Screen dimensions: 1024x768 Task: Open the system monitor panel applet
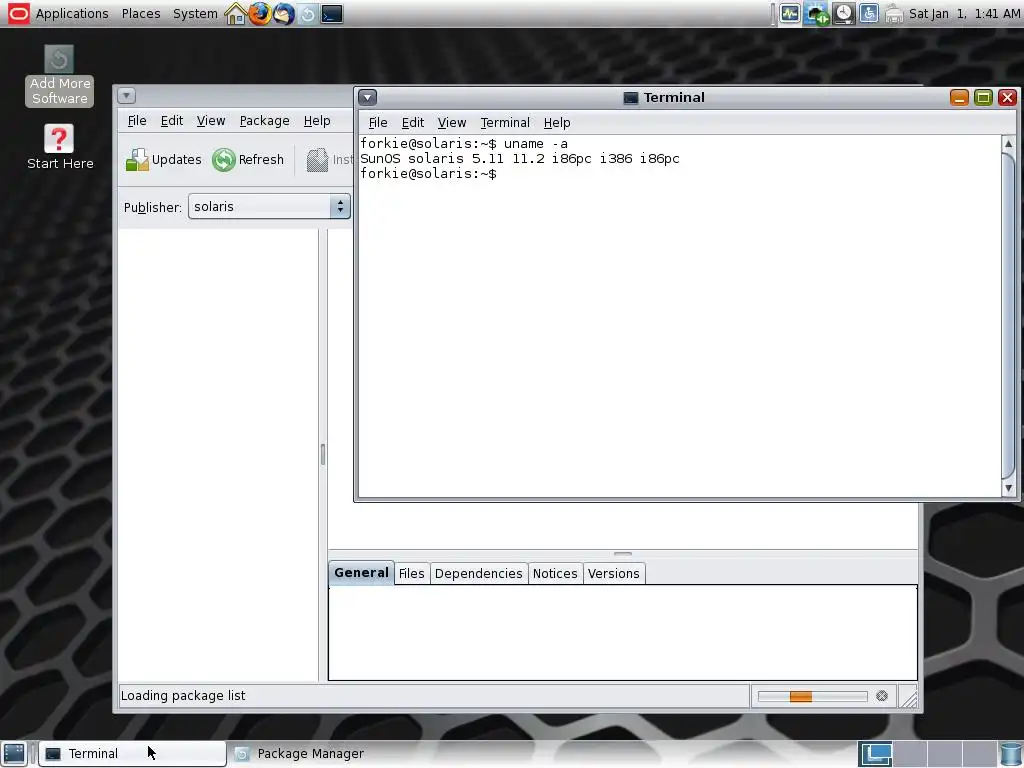tap(790, 14)
